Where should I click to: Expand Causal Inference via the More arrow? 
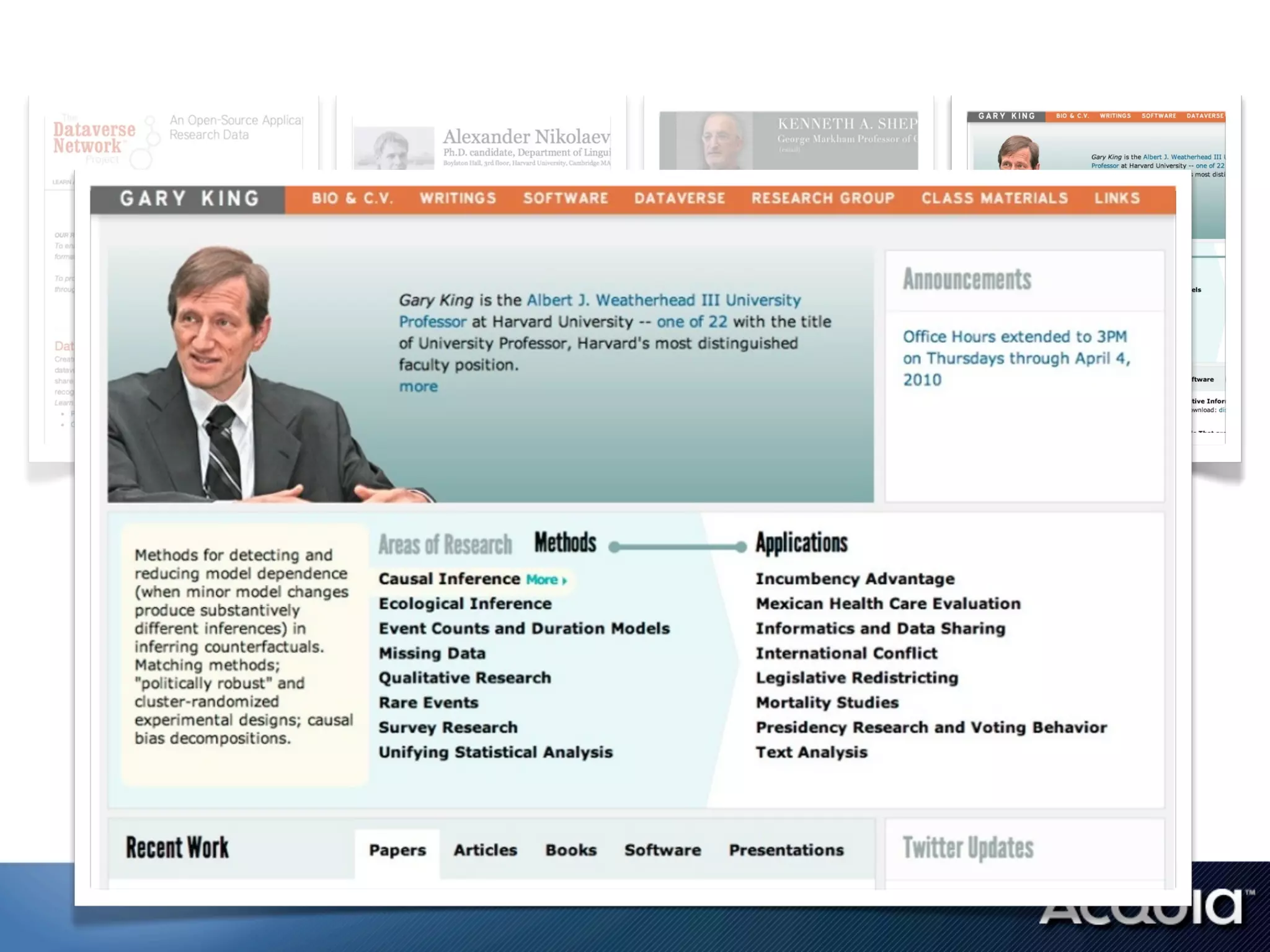tap(546, 580)
